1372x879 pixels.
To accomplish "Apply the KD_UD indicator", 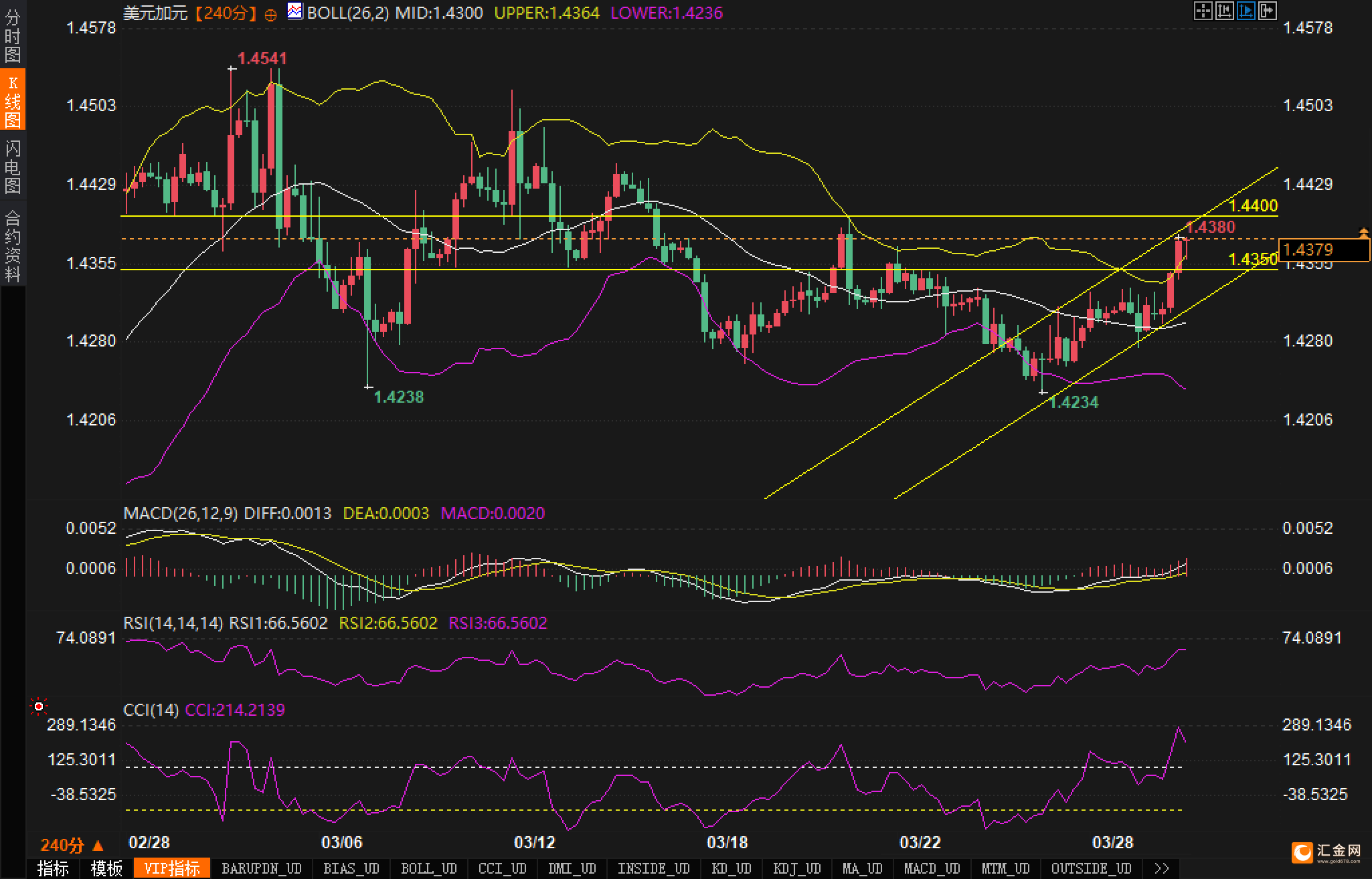I will (x=731, y=868).
